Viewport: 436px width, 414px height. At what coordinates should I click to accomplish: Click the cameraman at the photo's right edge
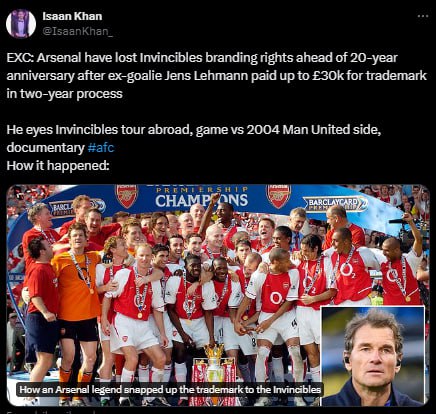[x=412, y=233]
